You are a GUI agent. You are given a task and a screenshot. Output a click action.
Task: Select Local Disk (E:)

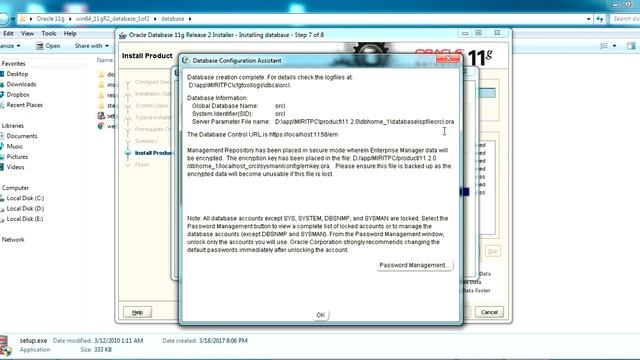(25, 219)
